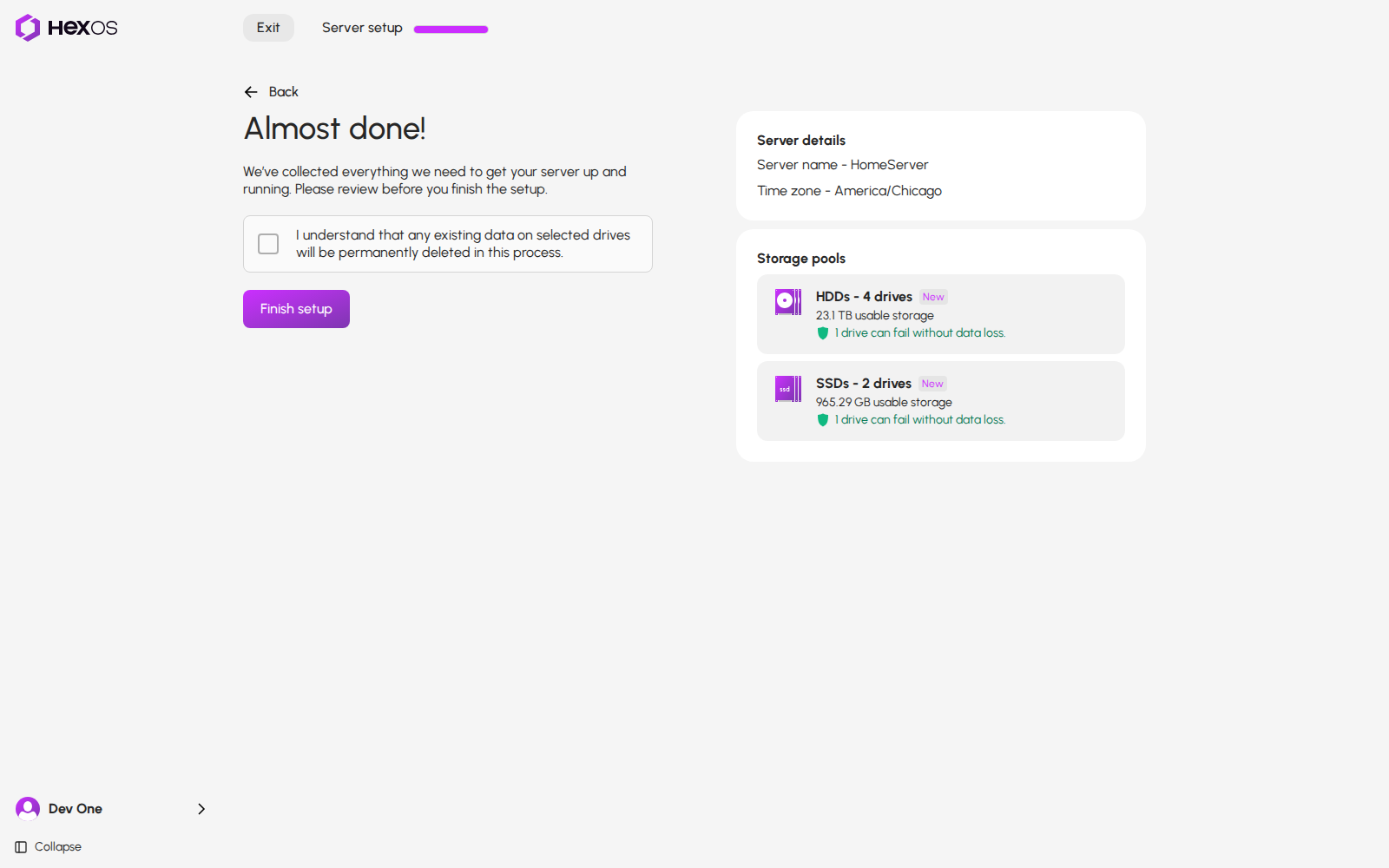The image size is (1389, 868).
Task: Click the 965.29 GB usable storage text
Action: [x=884, y=403]
